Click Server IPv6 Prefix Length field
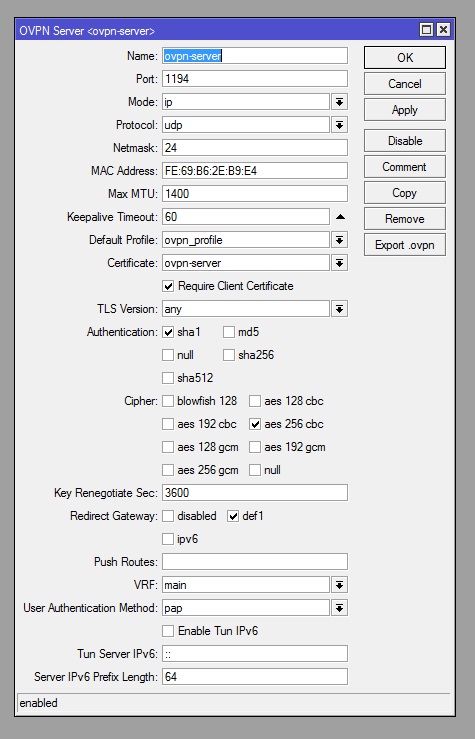 [x=255, y=677]
